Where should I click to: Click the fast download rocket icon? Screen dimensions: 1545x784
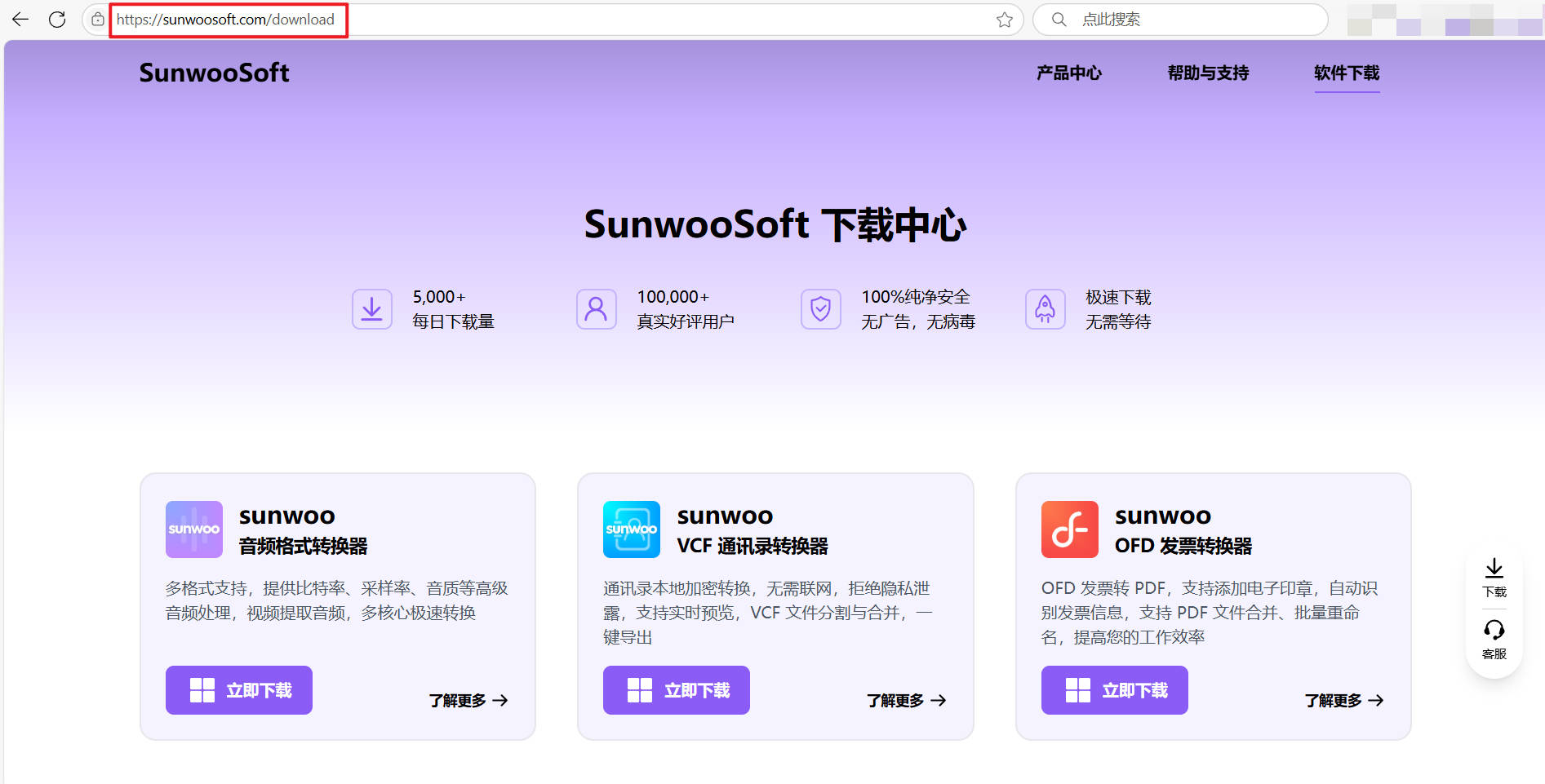click(x=1046, y=309)
